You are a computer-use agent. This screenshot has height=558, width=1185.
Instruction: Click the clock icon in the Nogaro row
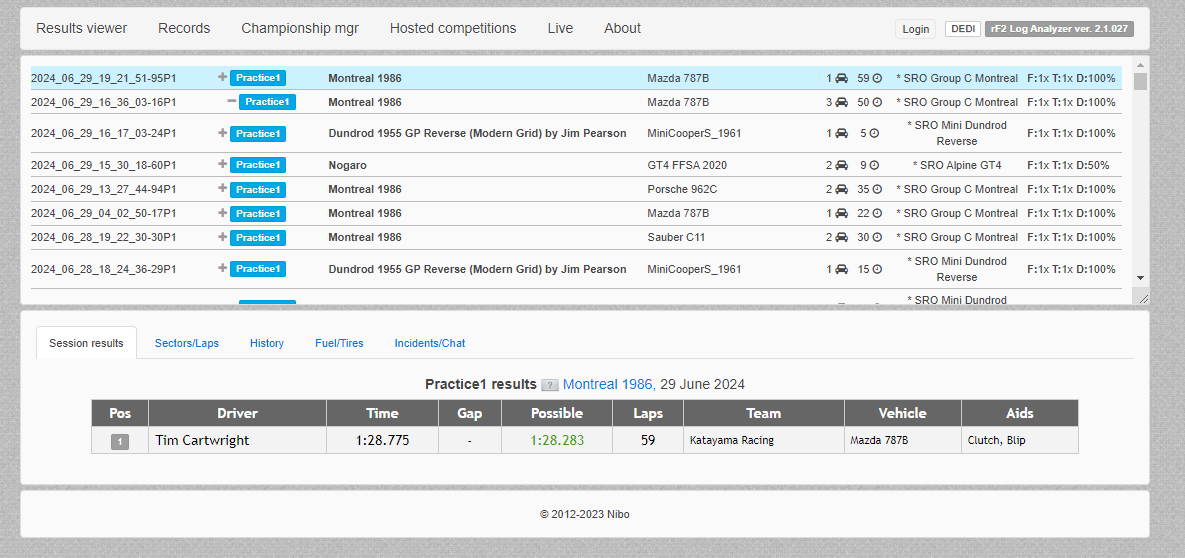coord(873,165)
